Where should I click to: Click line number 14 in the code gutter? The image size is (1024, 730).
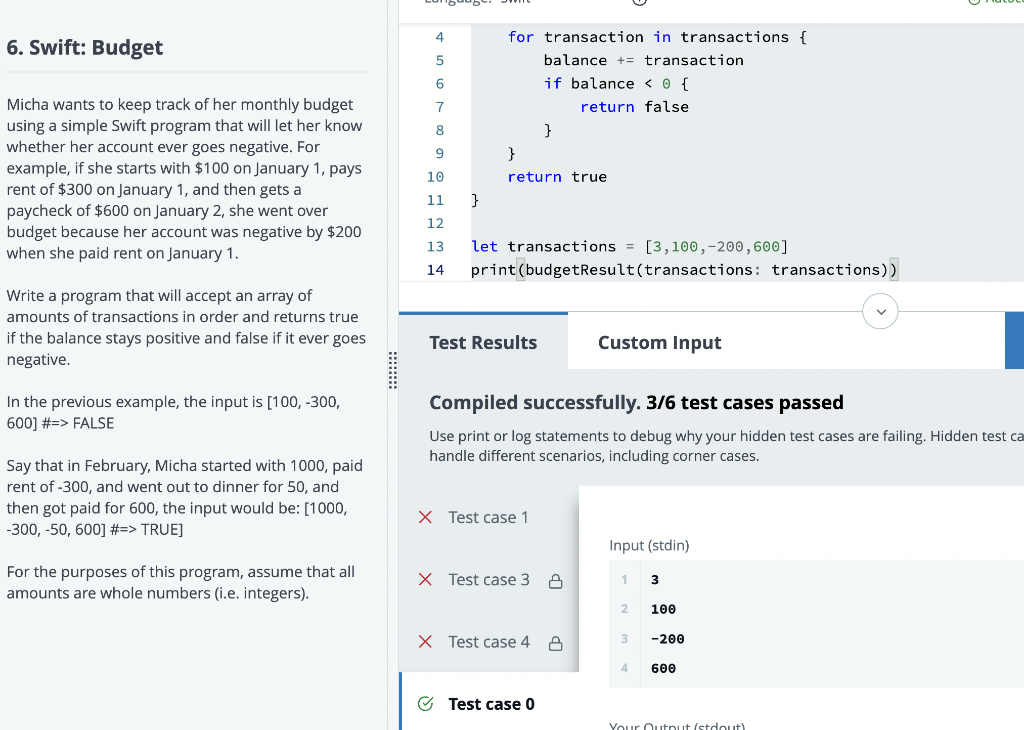click(435, 269)
